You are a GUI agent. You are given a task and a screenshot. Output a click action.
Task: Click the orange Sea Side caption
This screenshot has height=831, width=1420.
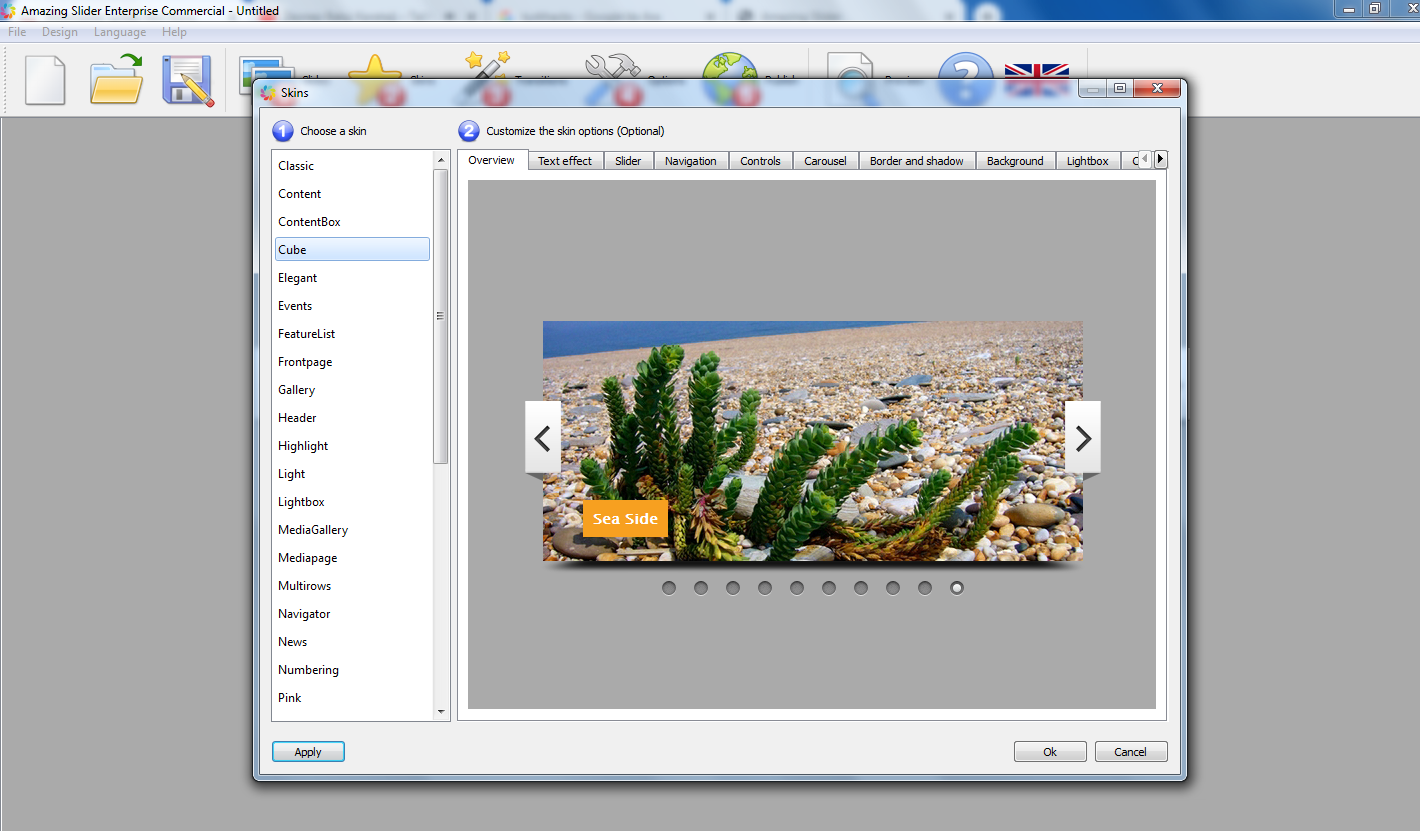click(x=625, y=518)
